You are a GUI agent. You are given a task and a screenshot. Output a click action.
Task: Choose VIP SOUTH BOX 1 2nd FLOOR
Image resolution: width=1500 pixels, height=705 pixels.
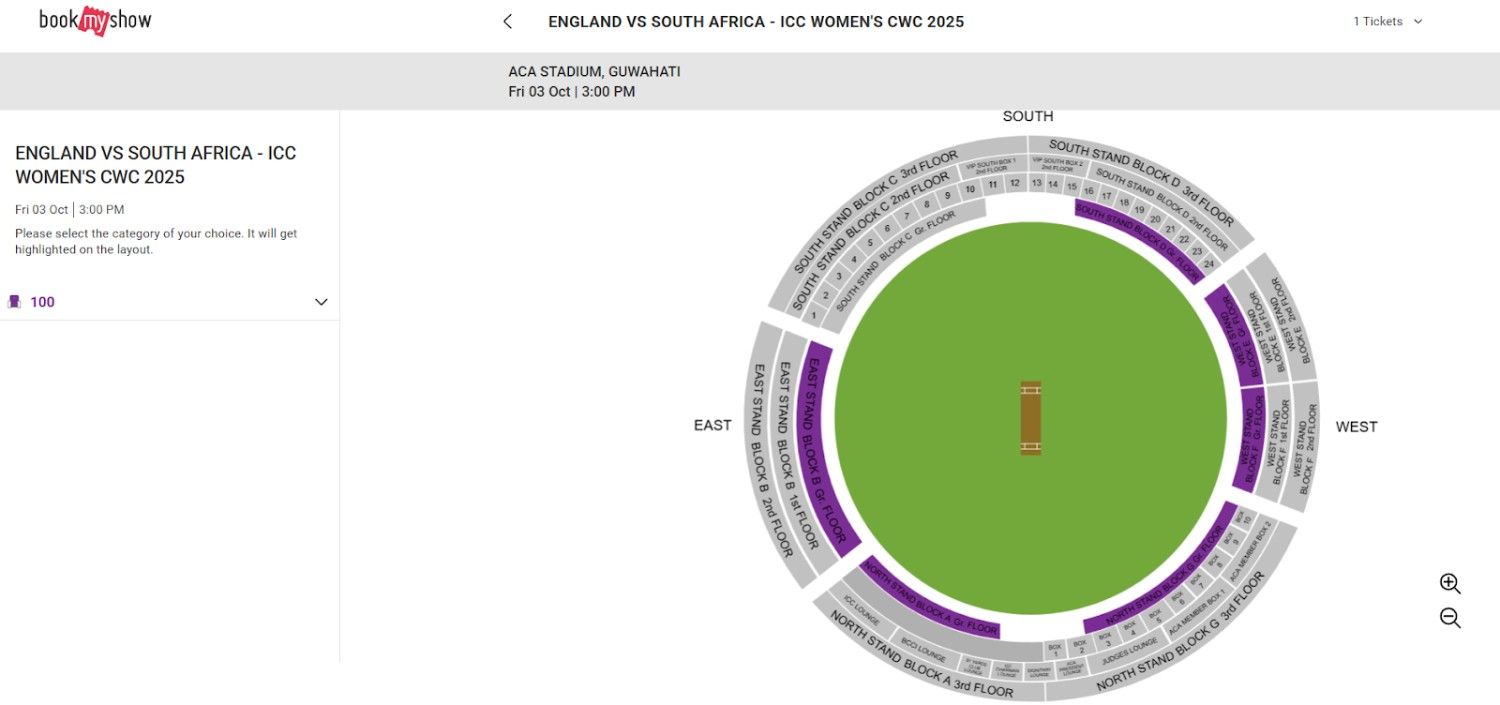click(x=990, y=166)
